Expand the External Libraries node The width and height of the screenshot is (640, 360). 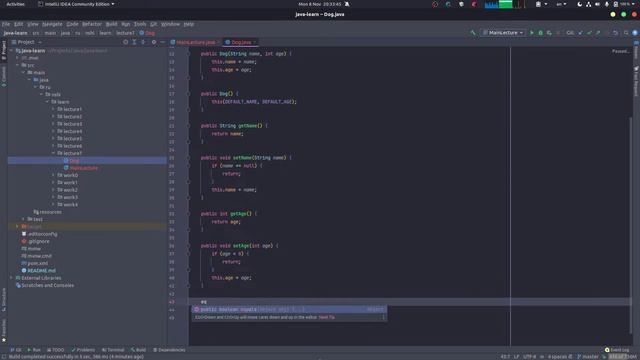tap(11, 278)
